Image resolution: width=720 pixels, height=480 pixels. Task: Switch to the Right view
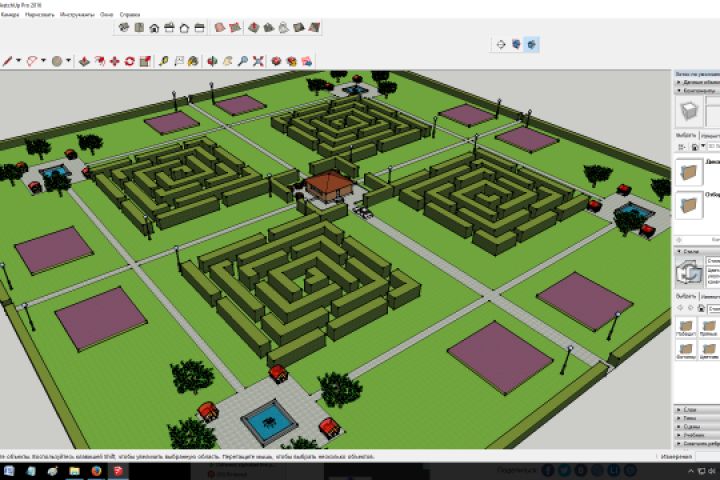(x=169, y=28)
